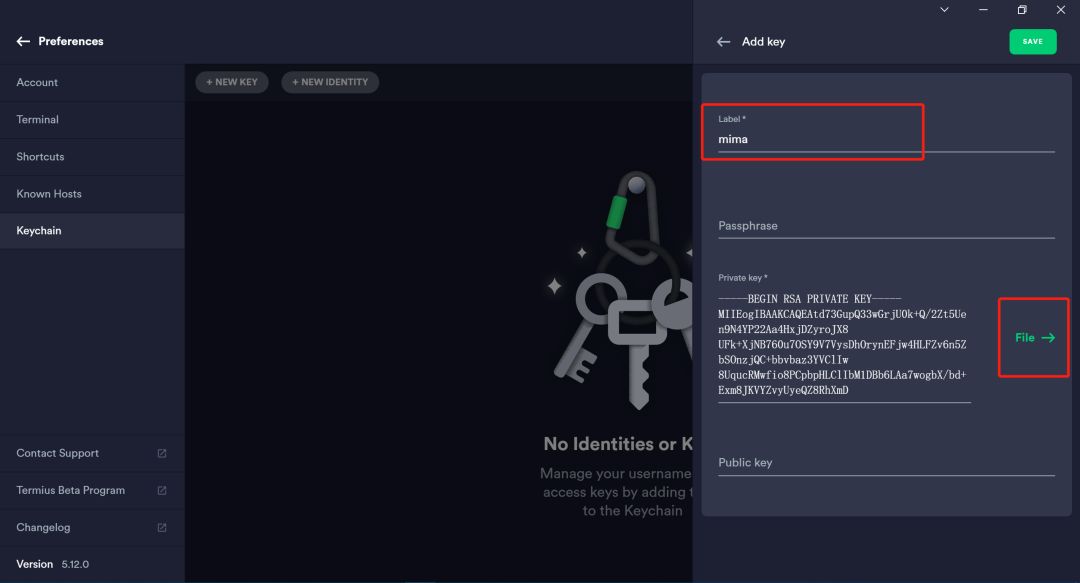Click the external link icon beside Changelog

162,528
